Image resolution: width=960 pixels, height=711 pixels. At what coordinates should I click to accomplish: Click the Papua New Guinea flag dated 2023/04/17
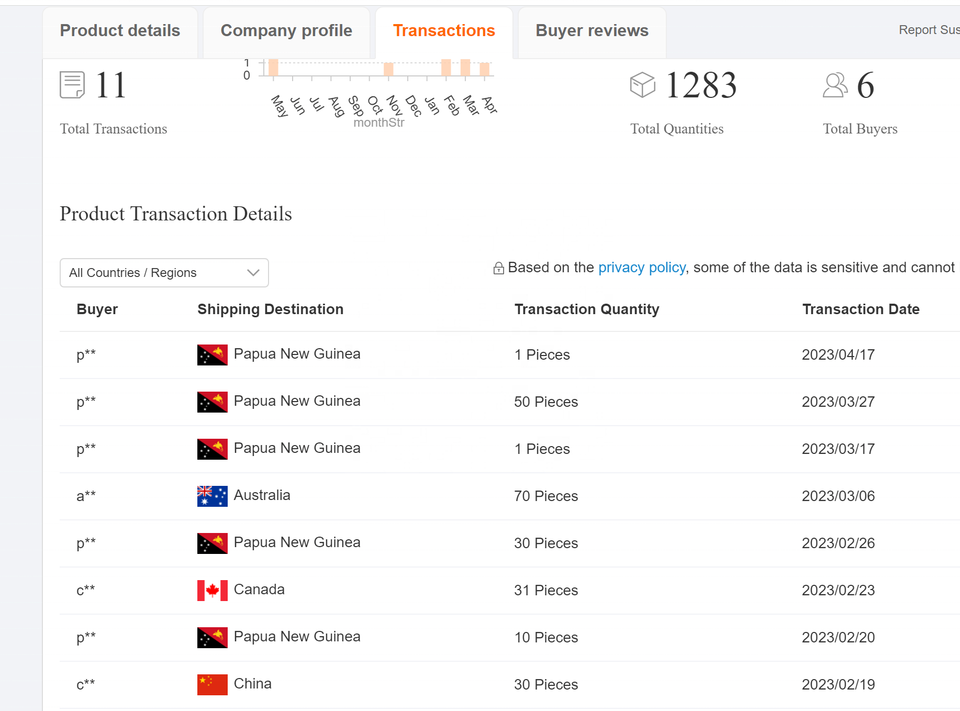click(x=212, y=354)
